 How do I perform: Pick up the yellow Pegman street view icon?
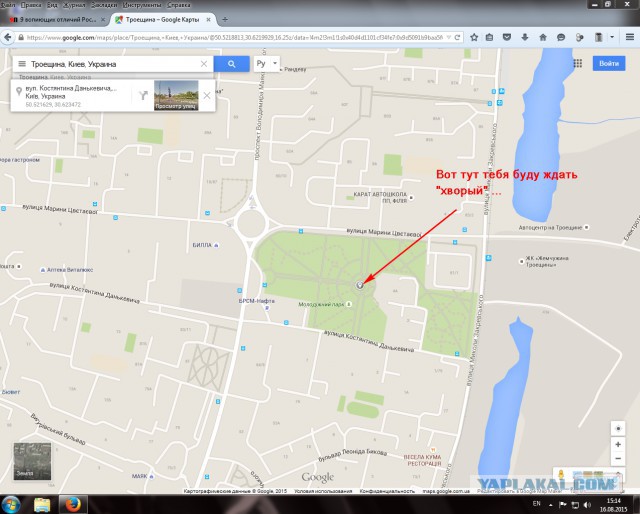561,475
